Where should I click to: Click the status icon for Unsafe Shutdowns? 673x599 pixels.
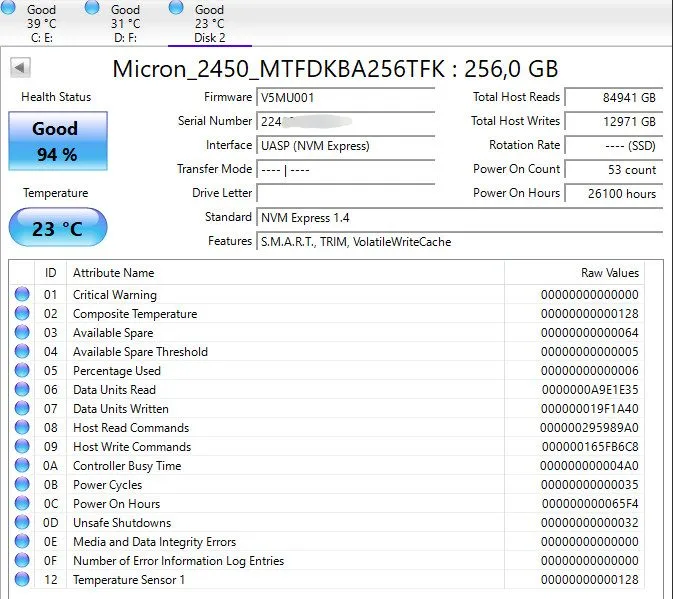tap(22, 522)
